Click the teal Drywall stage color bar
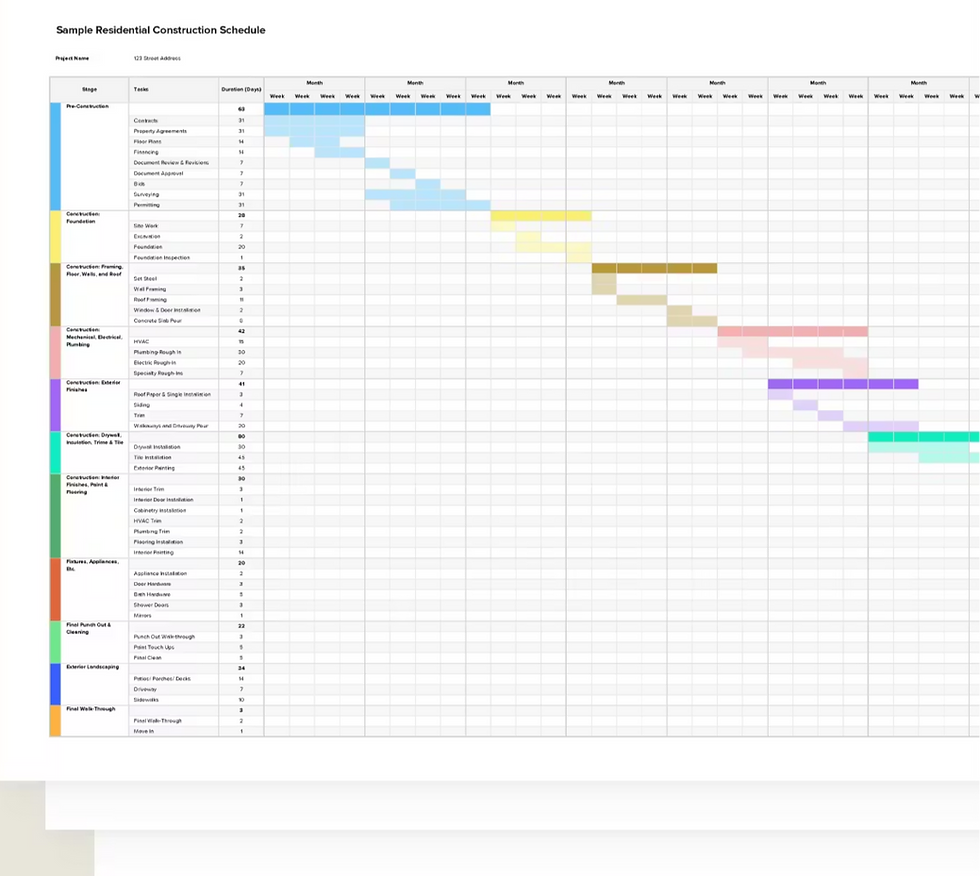The image size is (980, 876). pyautogui.click(x=56, y=452)
